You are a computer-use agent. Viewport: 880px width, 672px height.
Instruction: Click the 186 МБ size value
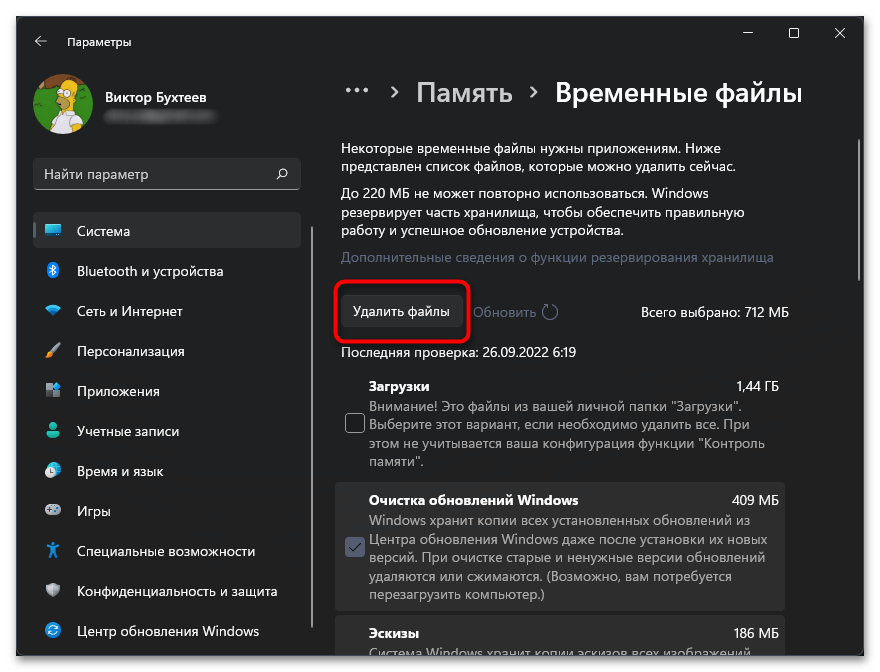[756, 633]
